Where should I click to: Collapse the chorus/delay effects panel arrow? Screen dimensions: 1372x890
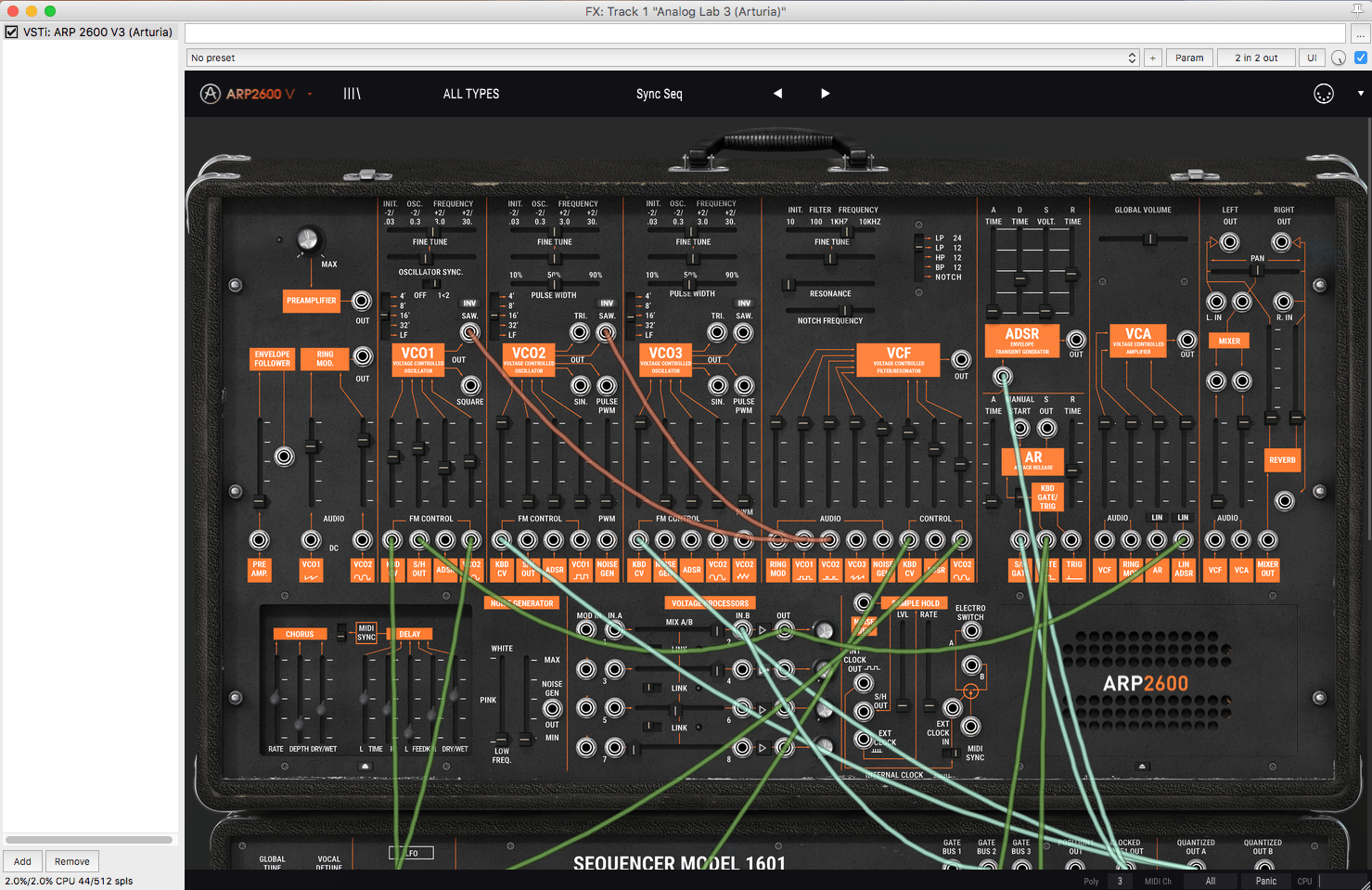365,767
